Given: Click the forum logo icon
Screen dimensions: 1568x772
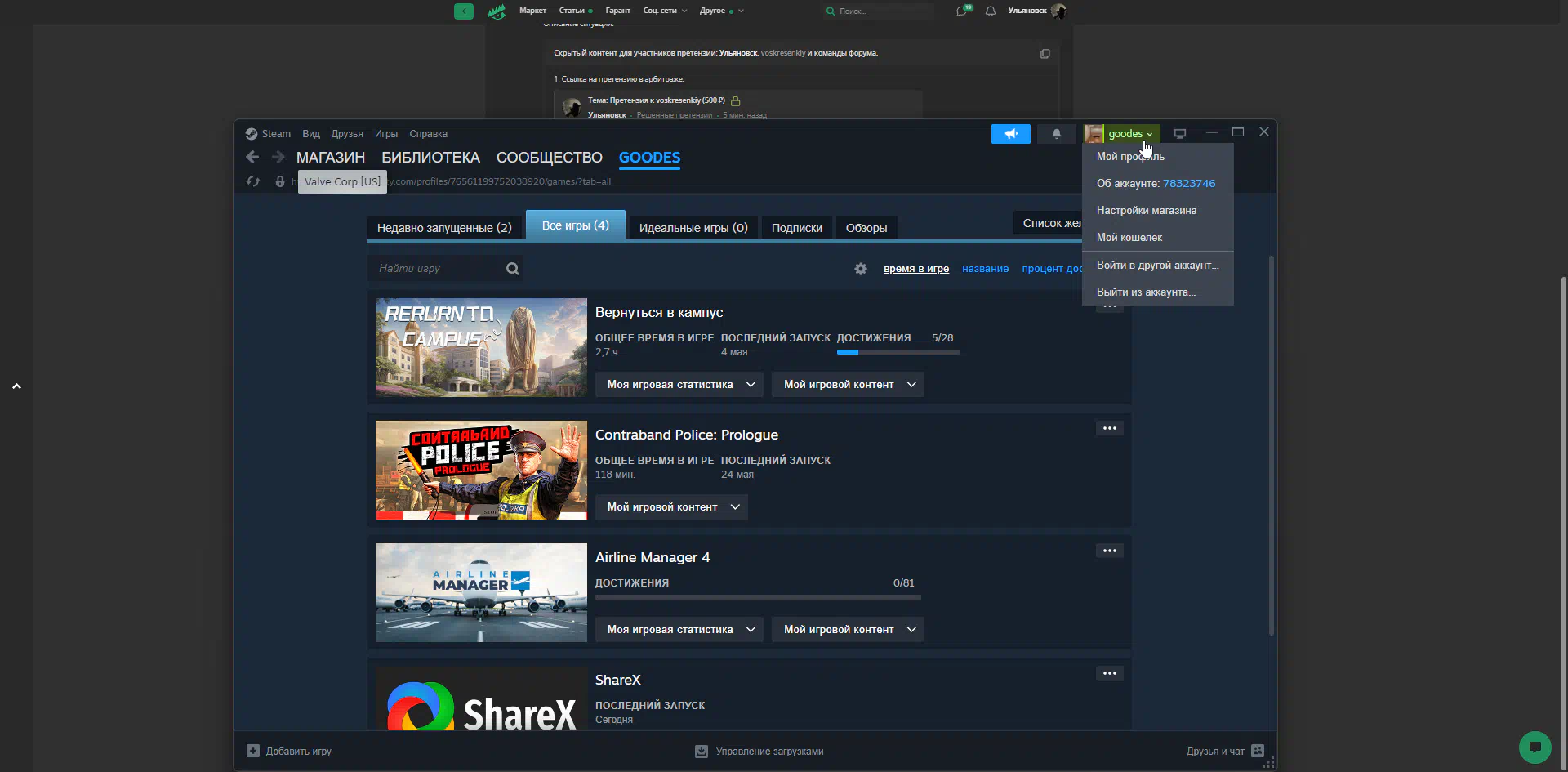Looking at the screenshot, I should coord(497,11).
